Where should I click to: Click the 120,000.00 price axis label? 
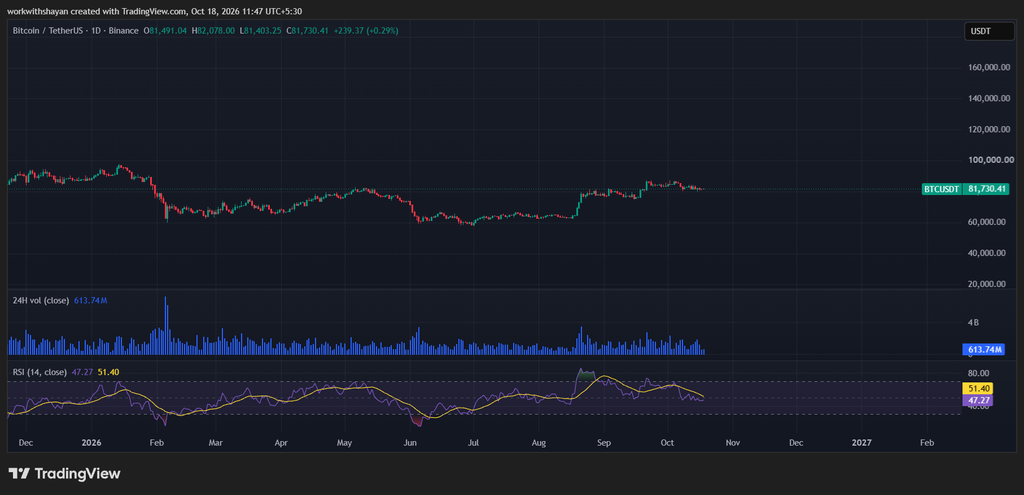point(991,129)
